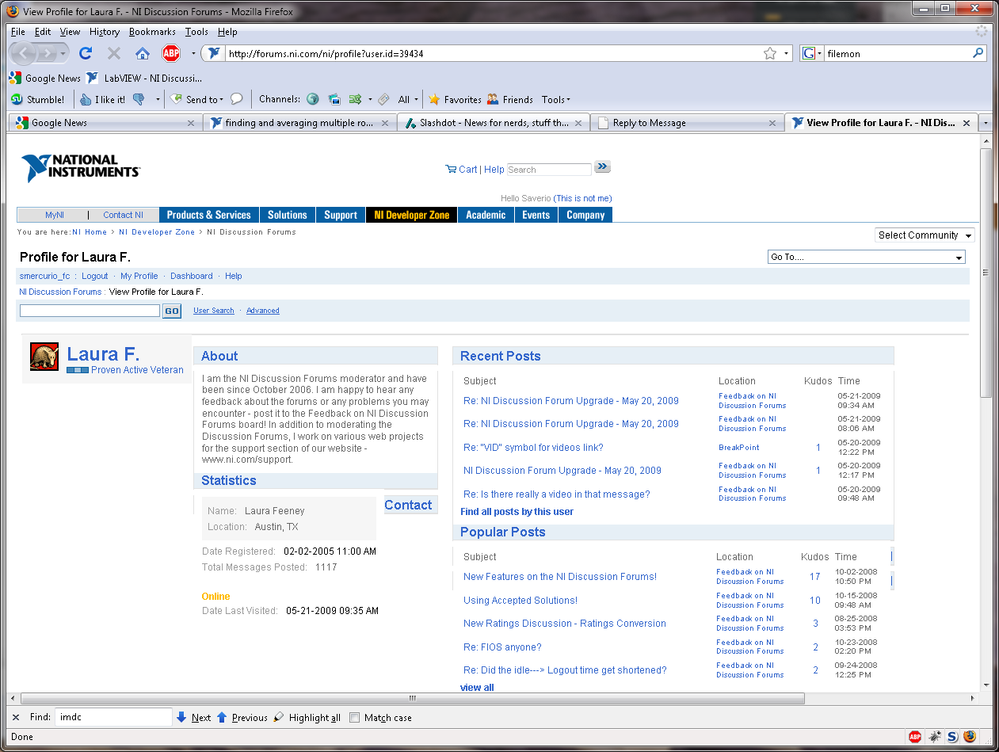Click the StumbleUpon thumbs-down icon

pos(138,99)
